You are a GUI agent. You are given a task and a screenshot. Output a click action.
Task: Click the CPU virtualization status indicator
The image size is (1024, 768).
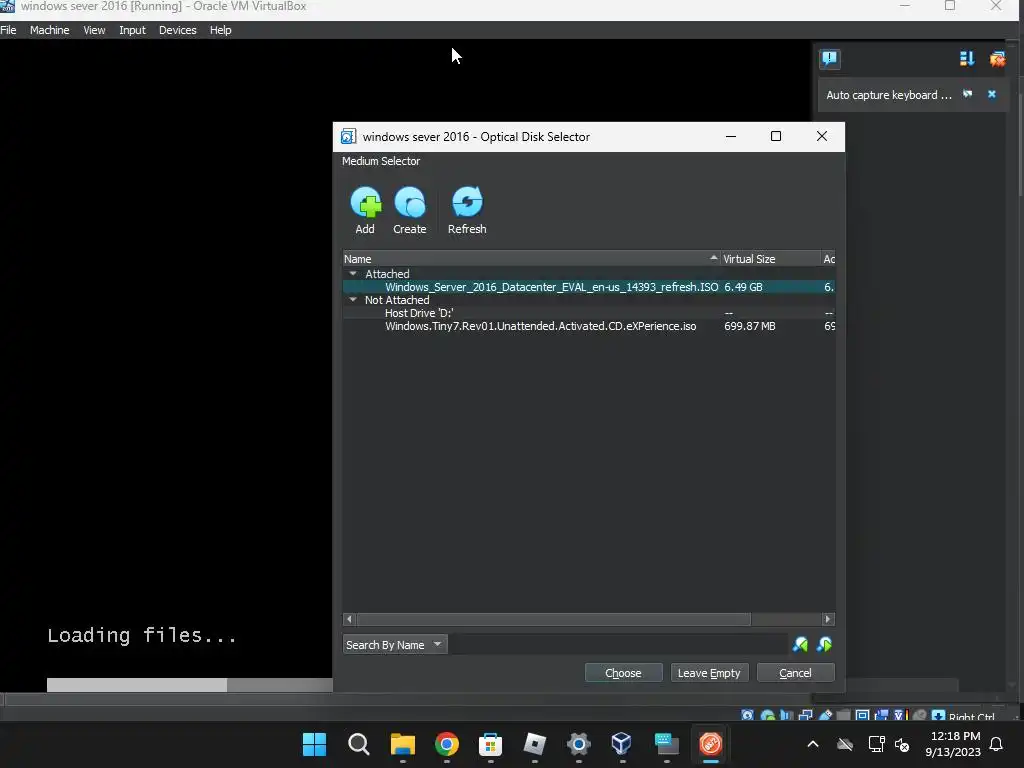(901, 715)
